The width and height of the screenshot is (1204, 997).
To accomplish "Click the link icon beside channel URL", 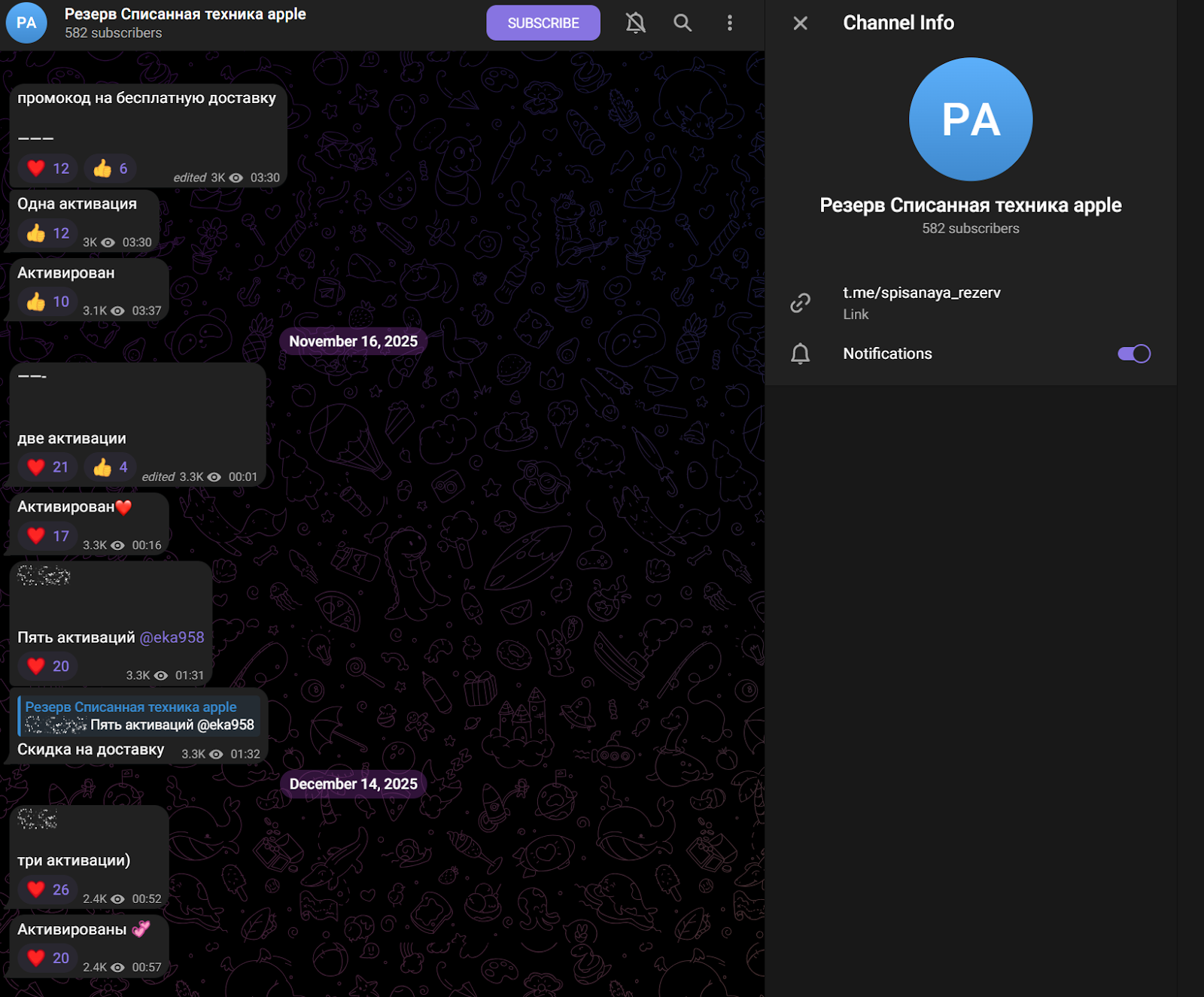I will click(x=801, y=302).
